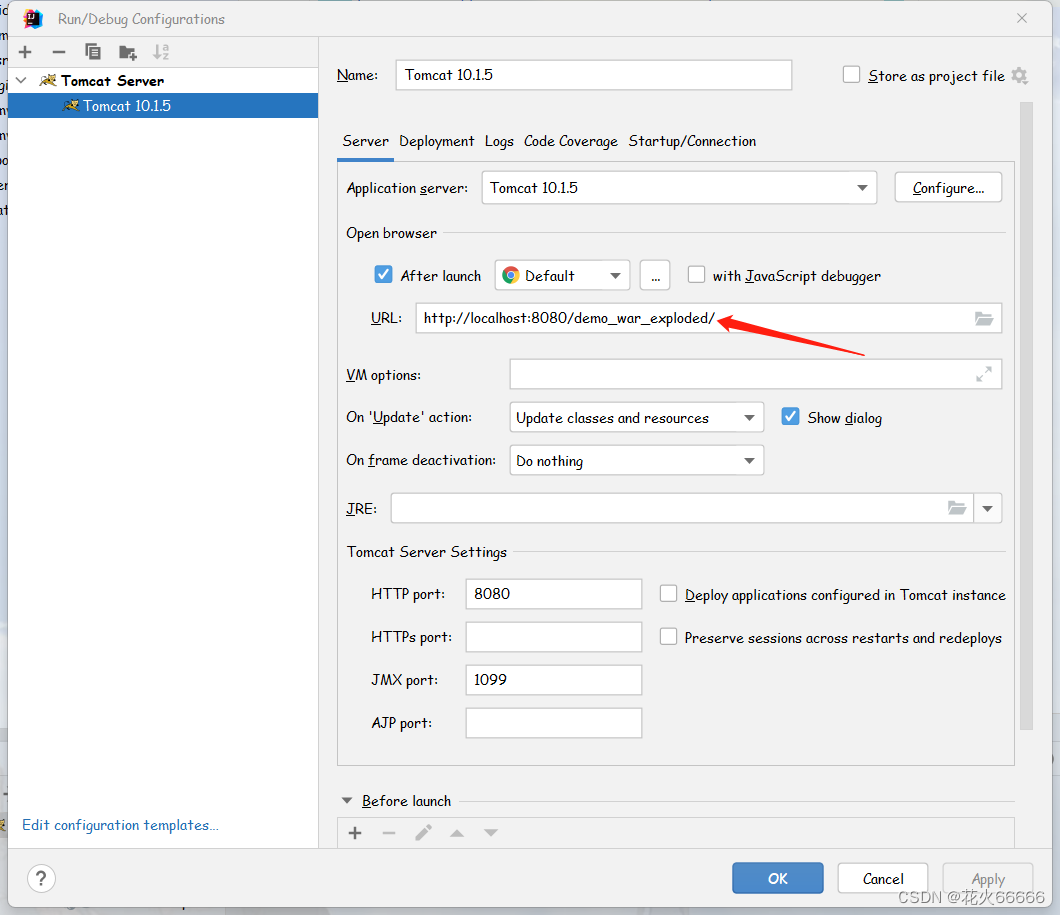The height and width of the screenshot is (915, 1060).
Task: Move Before launch task up
Action: 457,833
